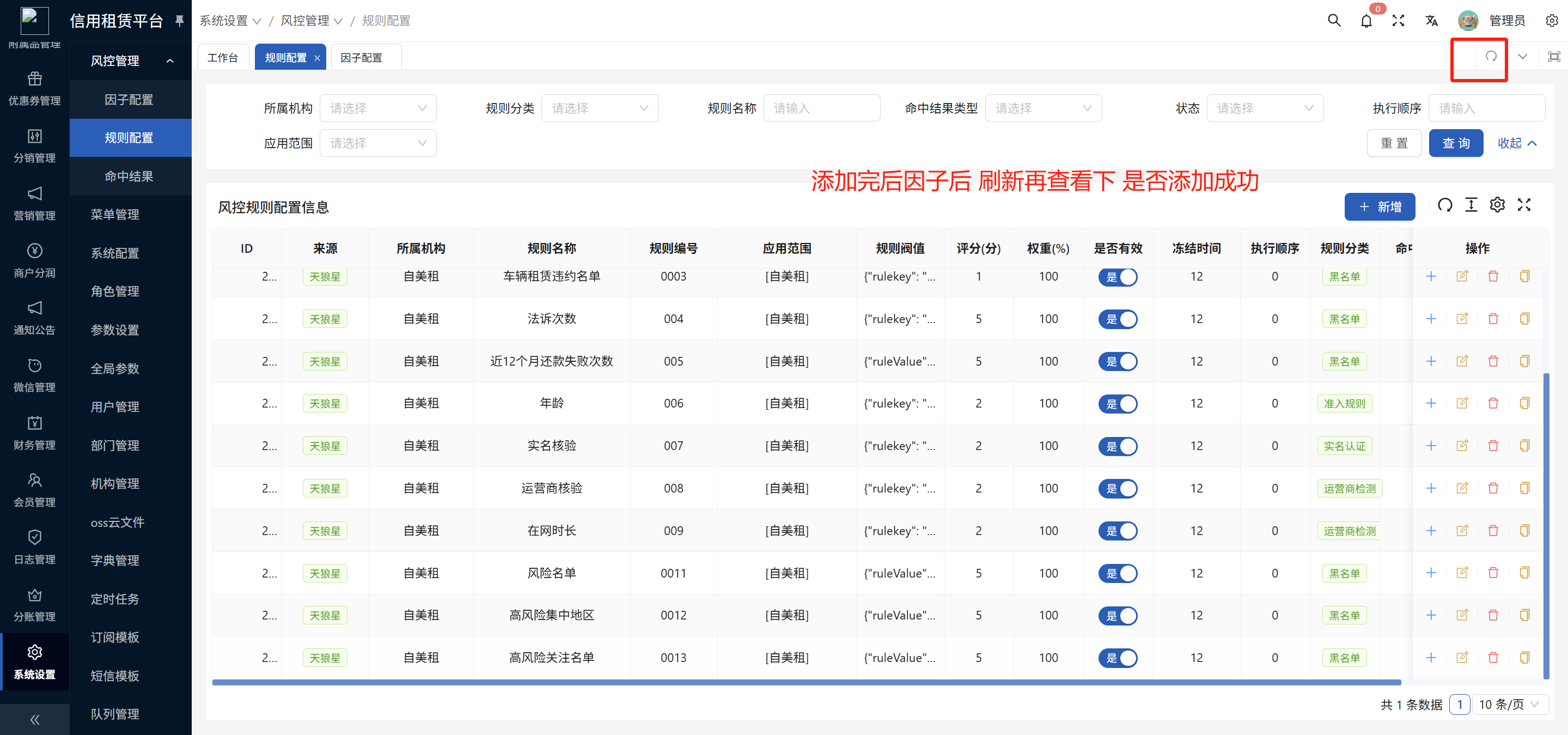Click the horizontal table scrollbar
Image resolution: width=1568 pixels, height=735 pixels.
click(x=807, y=682)
